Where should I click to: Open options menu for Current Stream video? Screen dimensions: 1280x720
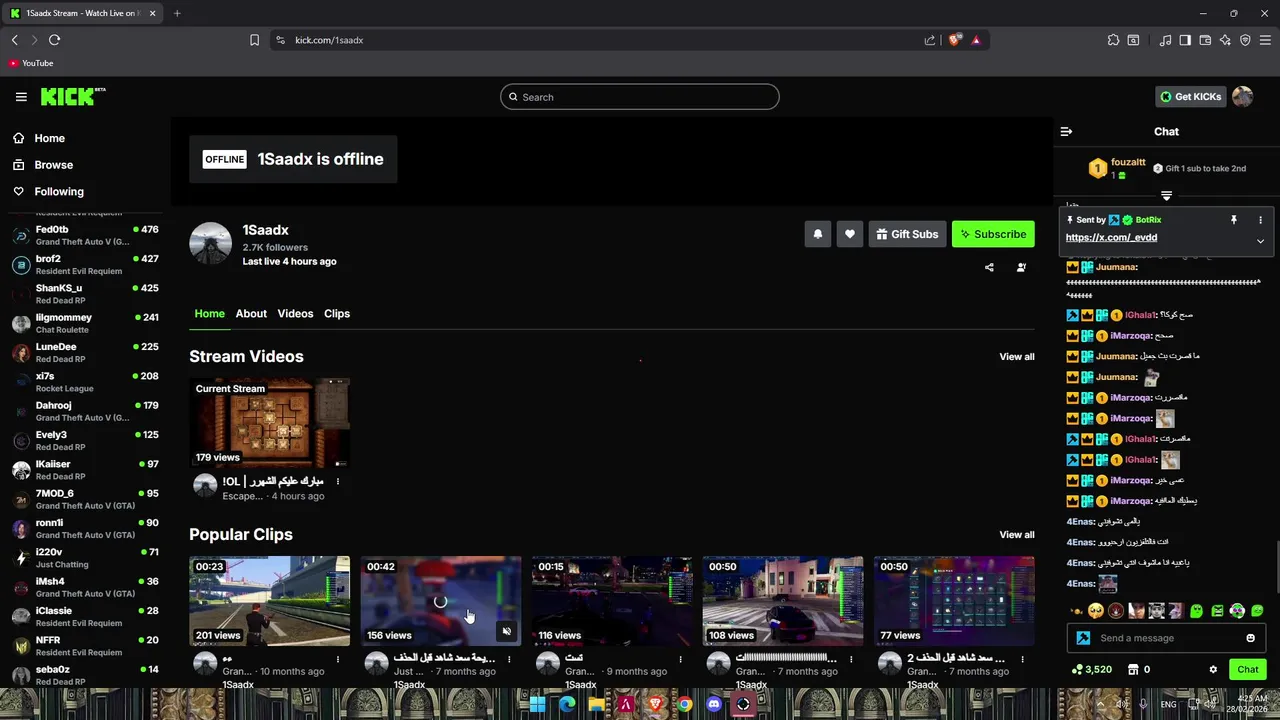click(337, 482)
